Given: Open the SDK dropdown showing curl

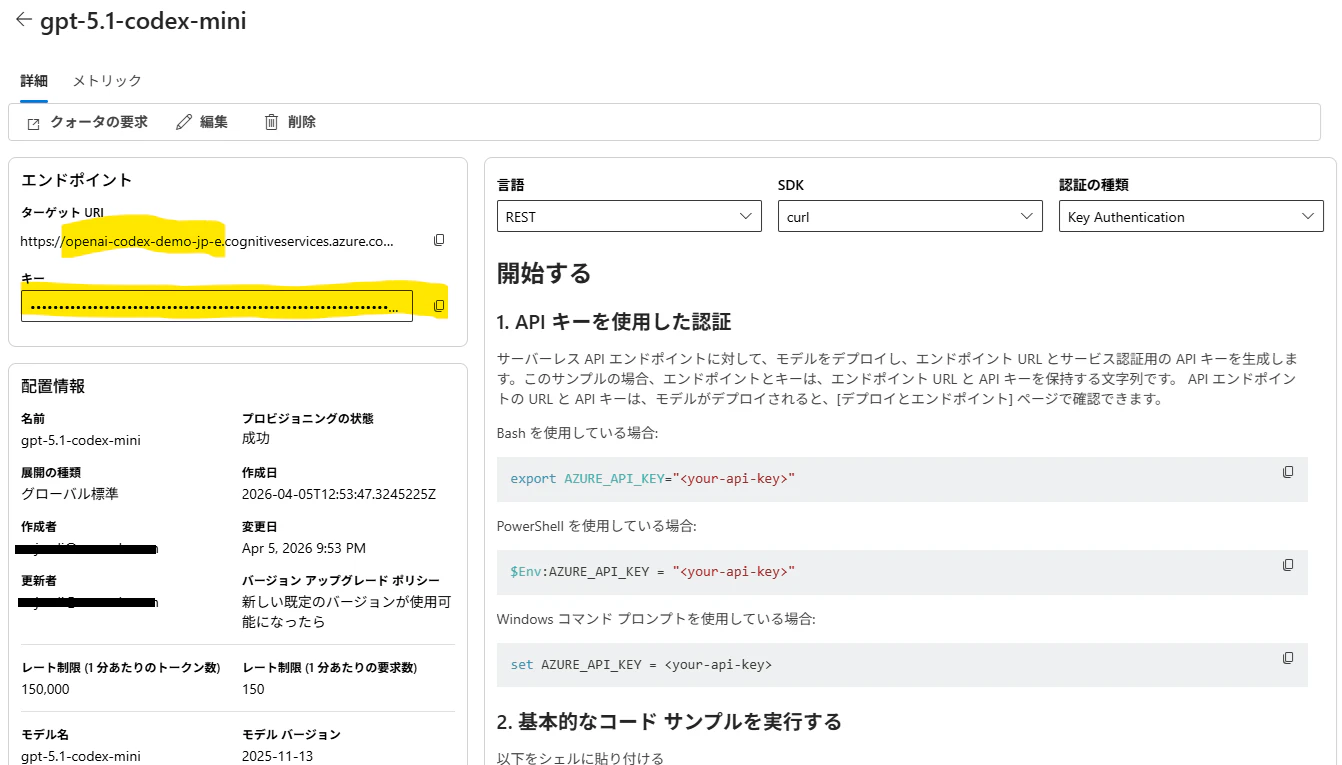Looking at the screenshot, I should [910, 217].
